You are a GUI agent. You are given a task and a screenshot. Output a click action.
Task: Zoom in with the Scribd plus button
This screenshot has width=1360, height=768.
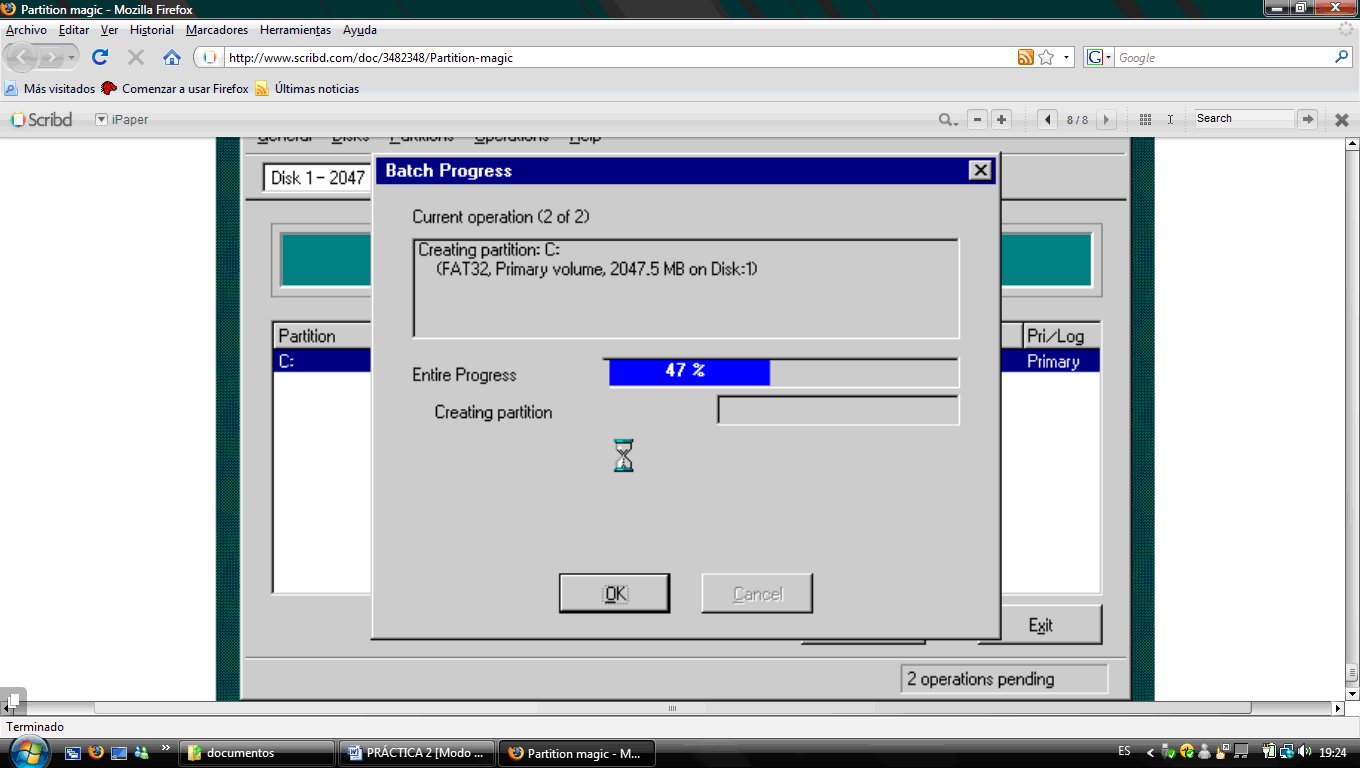tap(1001, 119)
